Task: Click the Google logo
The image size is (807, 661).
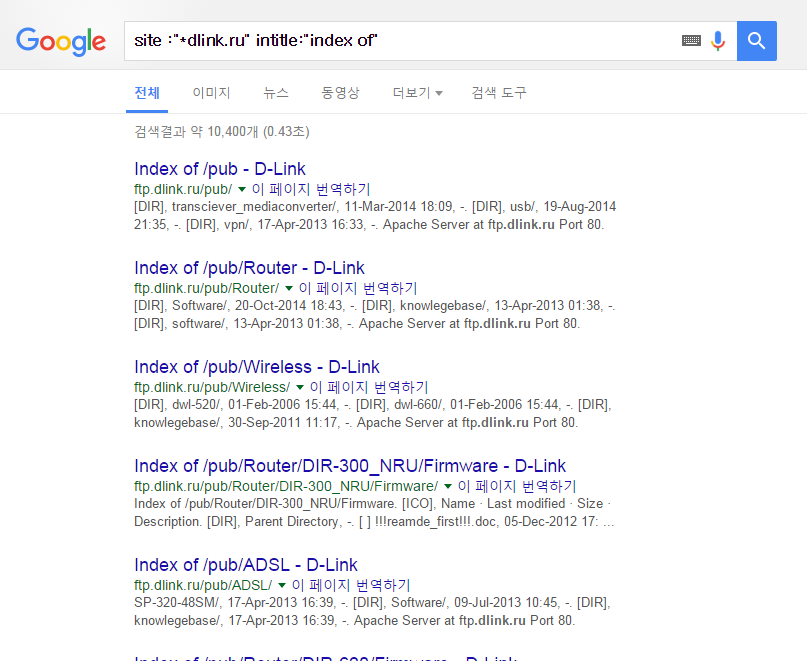Action: tap(61, 42)
